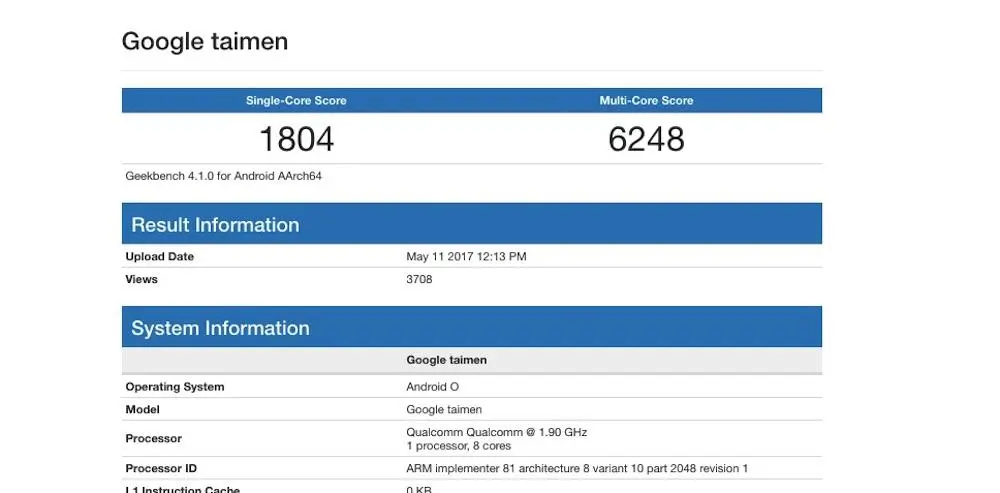Screen dimensions: 1000x493
Task: Click the Model value 'Google taimen'
Action: (x=444, y=409)
